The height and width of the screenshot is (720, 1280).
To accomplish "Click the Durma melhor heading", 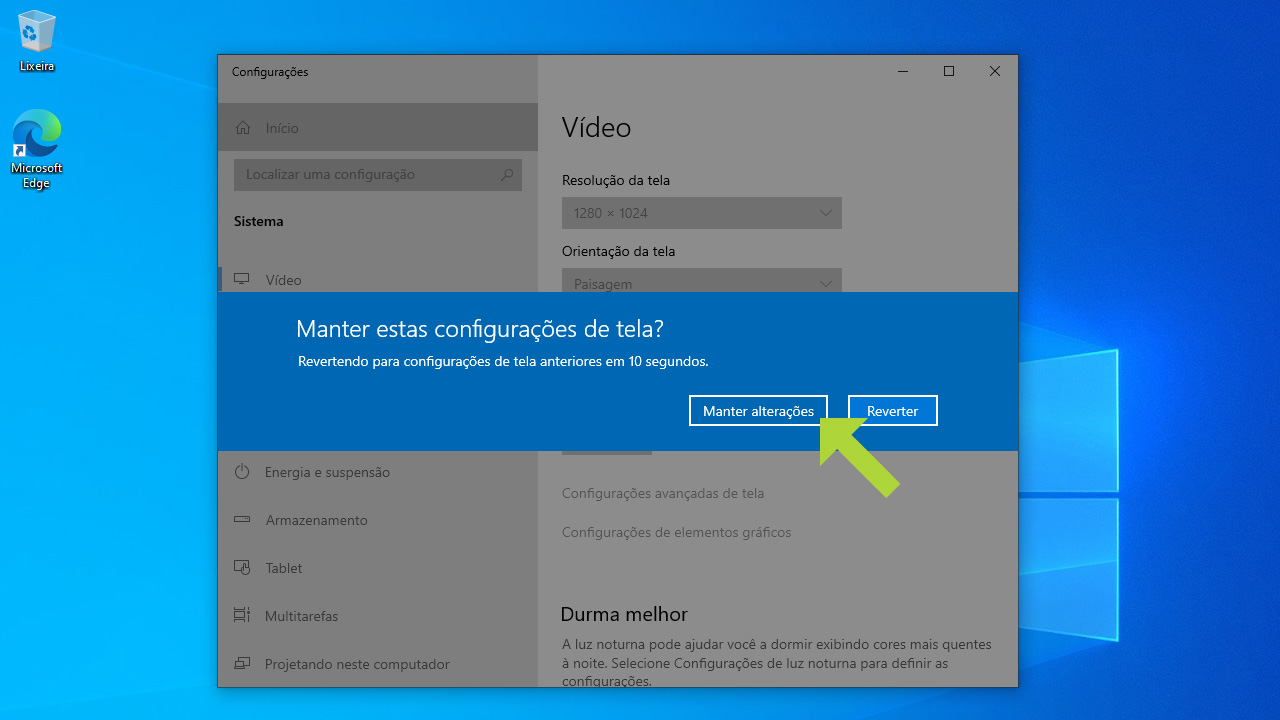I will (624, 614).
